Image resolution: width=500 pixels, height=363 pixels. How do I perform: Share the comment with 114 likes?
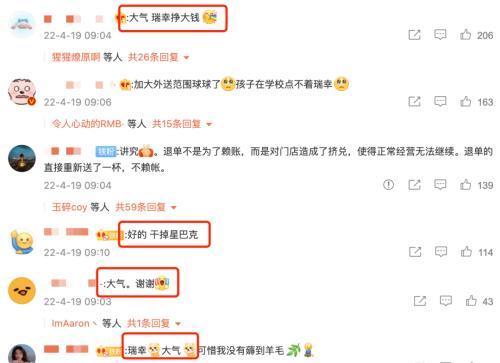(x=415, y=252)
